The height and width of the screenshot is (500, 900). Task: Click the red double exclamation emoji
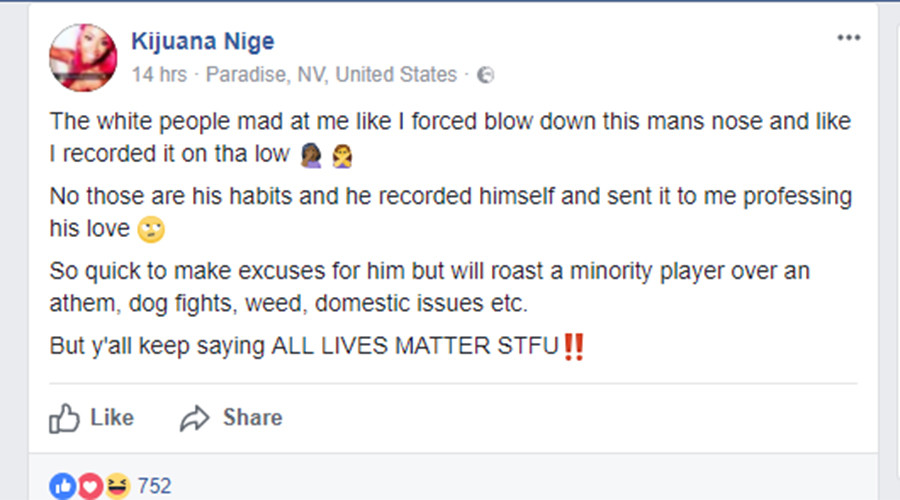[573, 347]
